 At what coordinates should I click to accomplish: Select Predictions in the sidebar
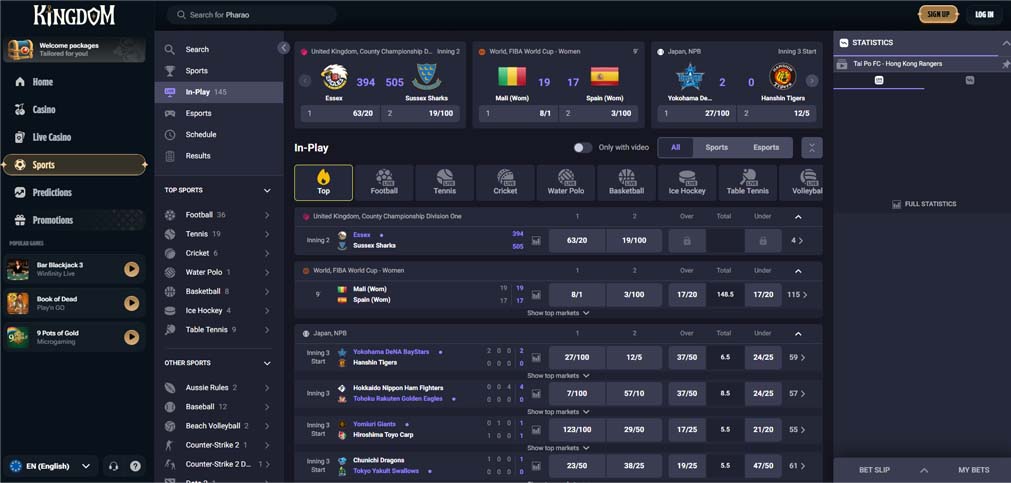coord(52,192)
